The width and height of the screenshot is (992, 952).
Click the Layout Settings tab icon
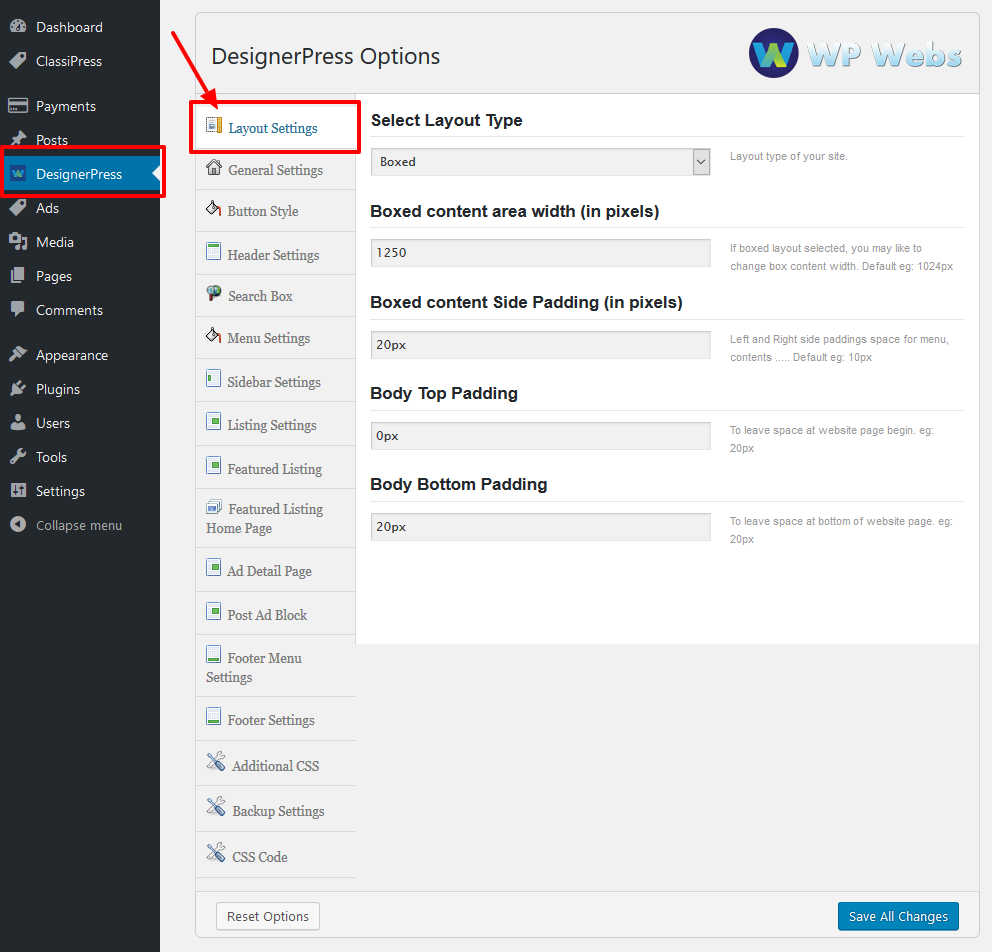(214, 125)
